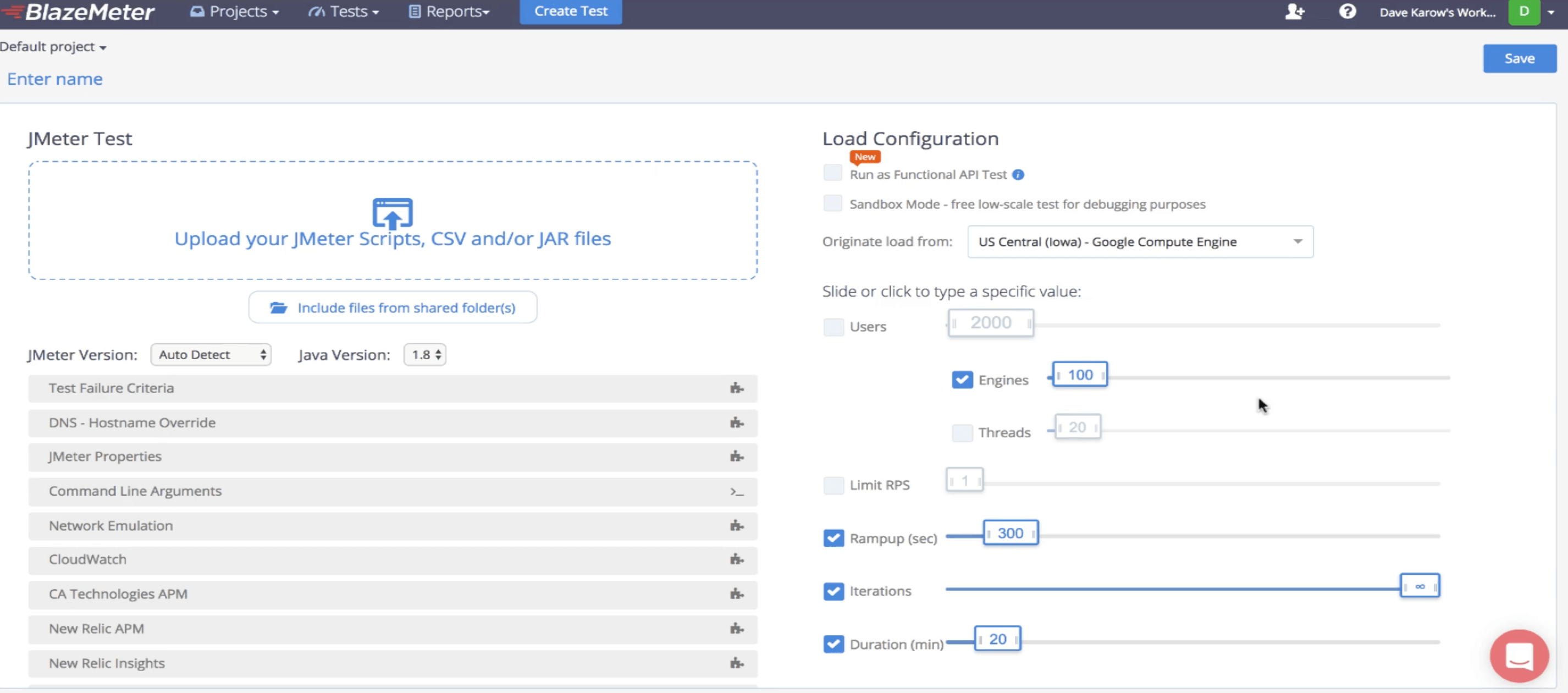Click the puzzle icon on DNS - Hostname Override row
This screenshot has height=693, width=1568.
pos(737,422)
